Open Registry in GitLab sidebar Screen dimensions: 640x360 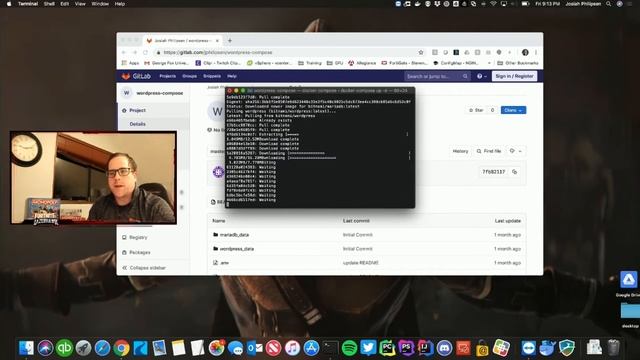click(135, 237)
